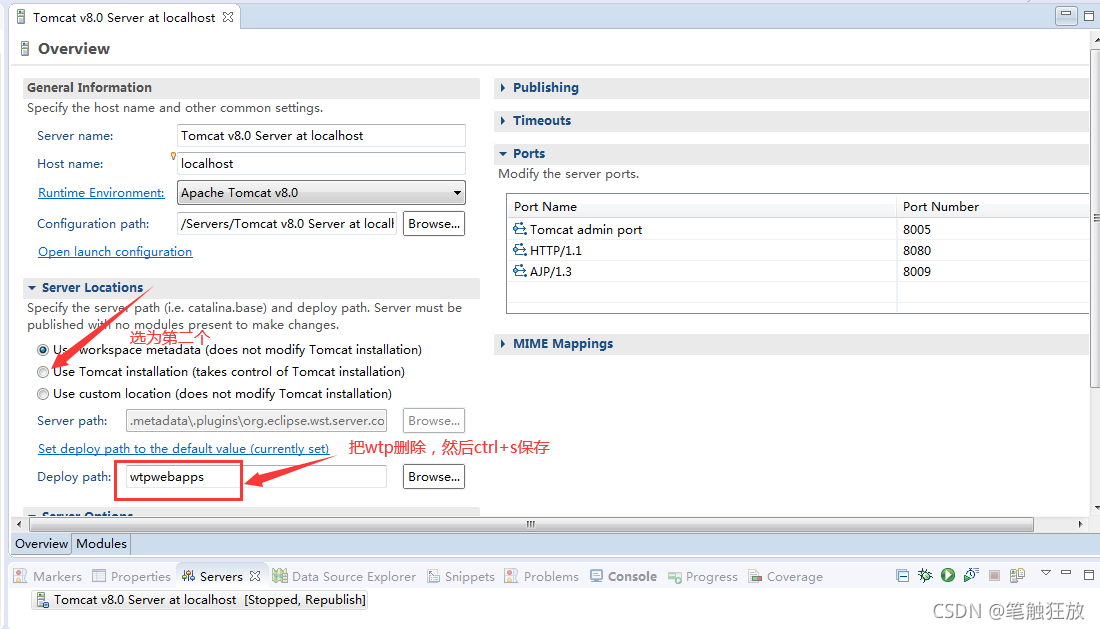Close the Servers view tab
Screen dimensions: 1100x629
click(255, 576)
